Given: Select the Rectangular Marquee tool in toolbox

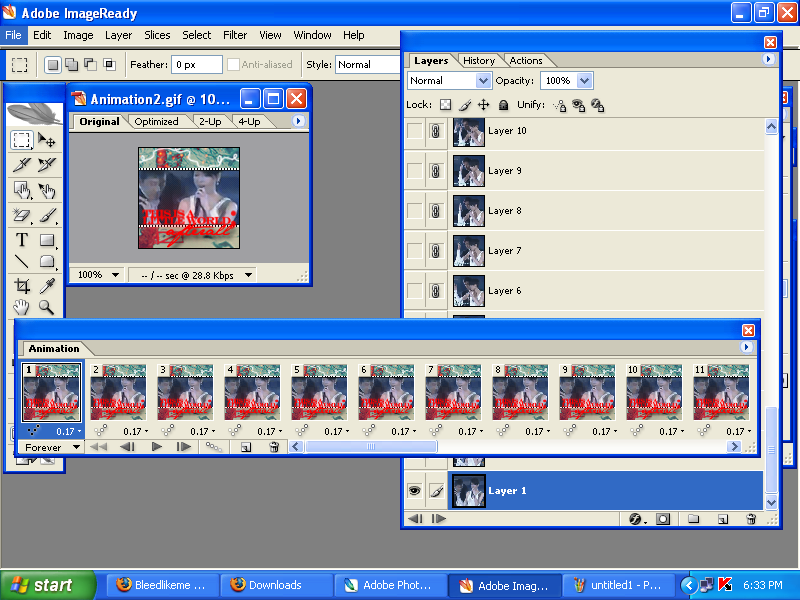Looking at the screenshot, I should click(x=21, y=140).
